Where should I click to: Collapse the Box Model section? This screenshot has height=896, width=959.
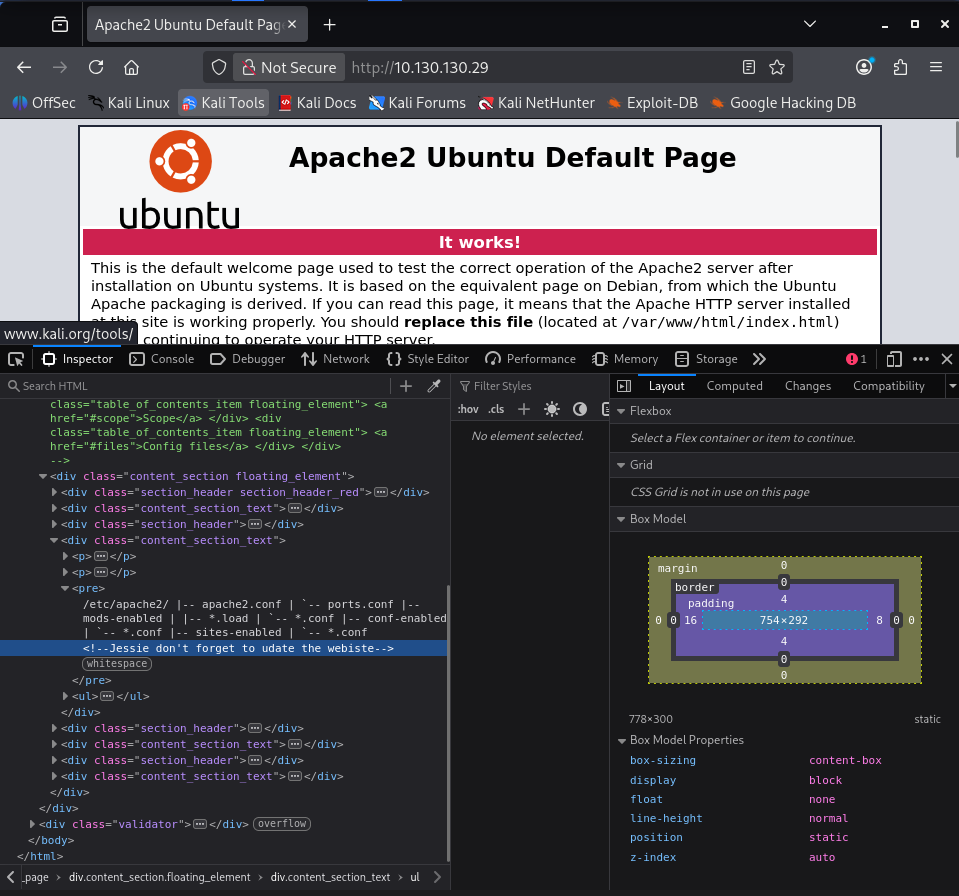click(621, 519)
